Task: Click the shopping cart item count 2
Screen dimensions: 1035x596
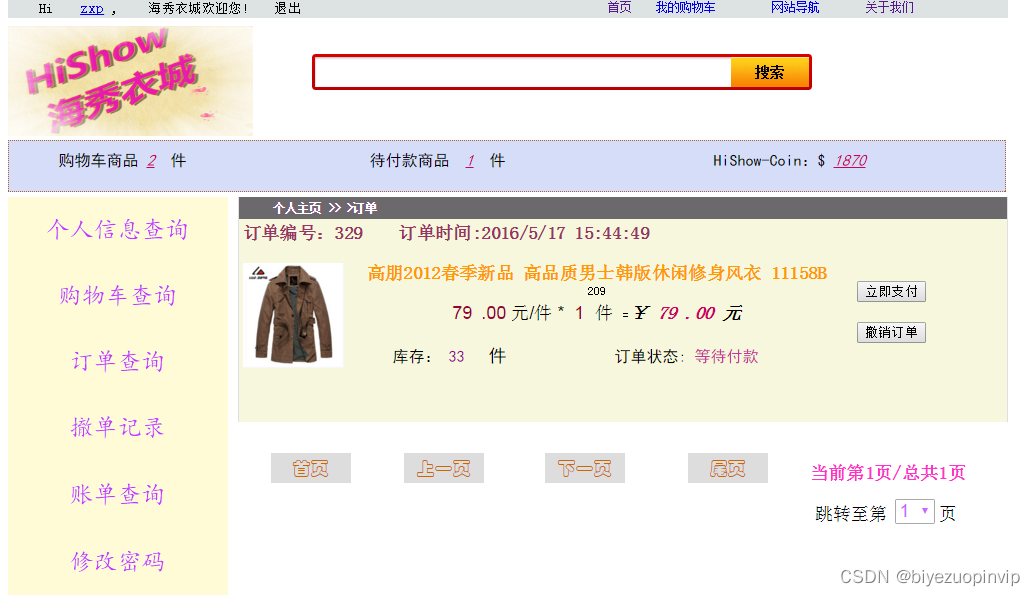Action: coord(151,160)
